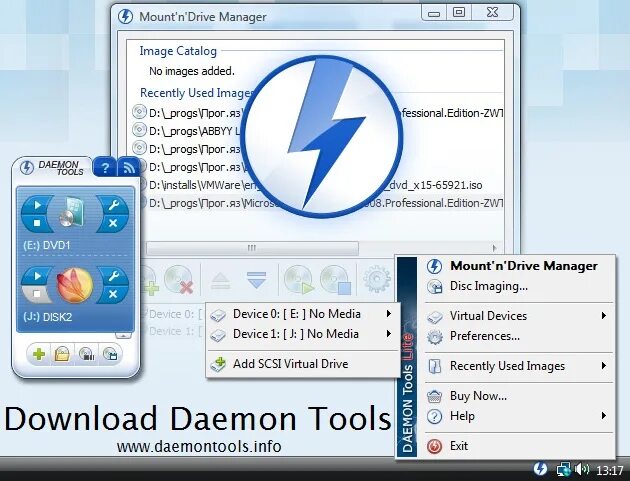Click the scrollbar right arrow in image list
The image size is (630, 481).
(x=495, y=248)
